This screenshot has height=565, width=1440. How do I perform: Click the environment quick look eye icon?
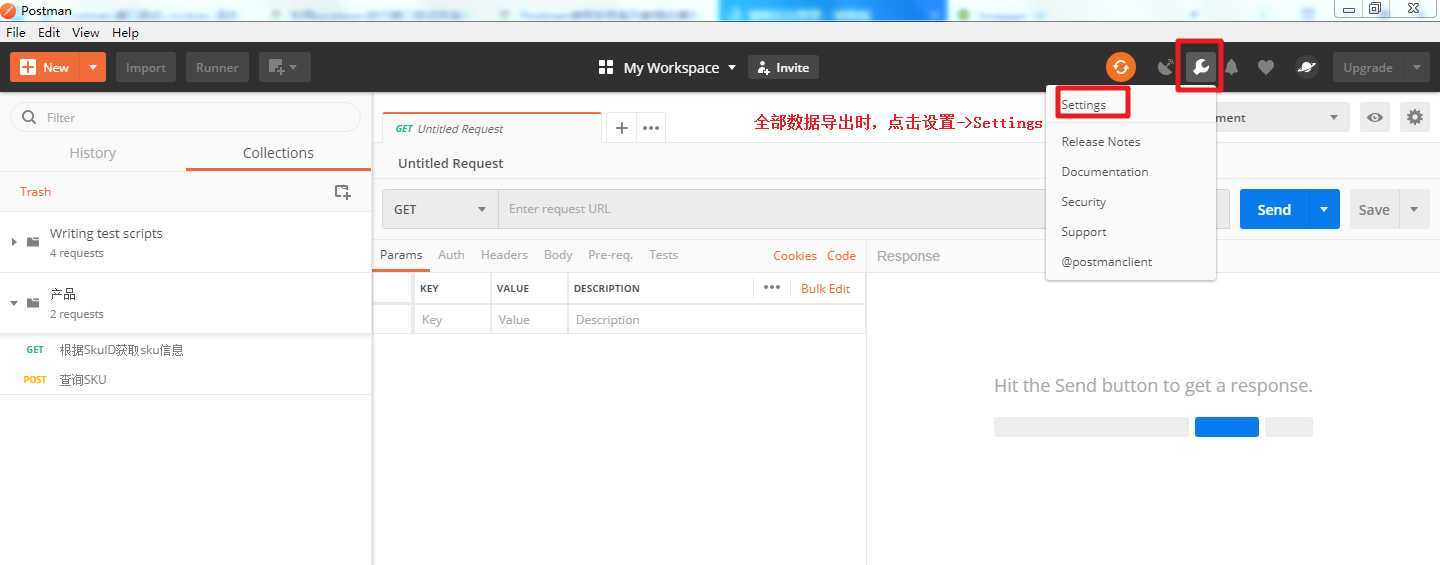1375,117
